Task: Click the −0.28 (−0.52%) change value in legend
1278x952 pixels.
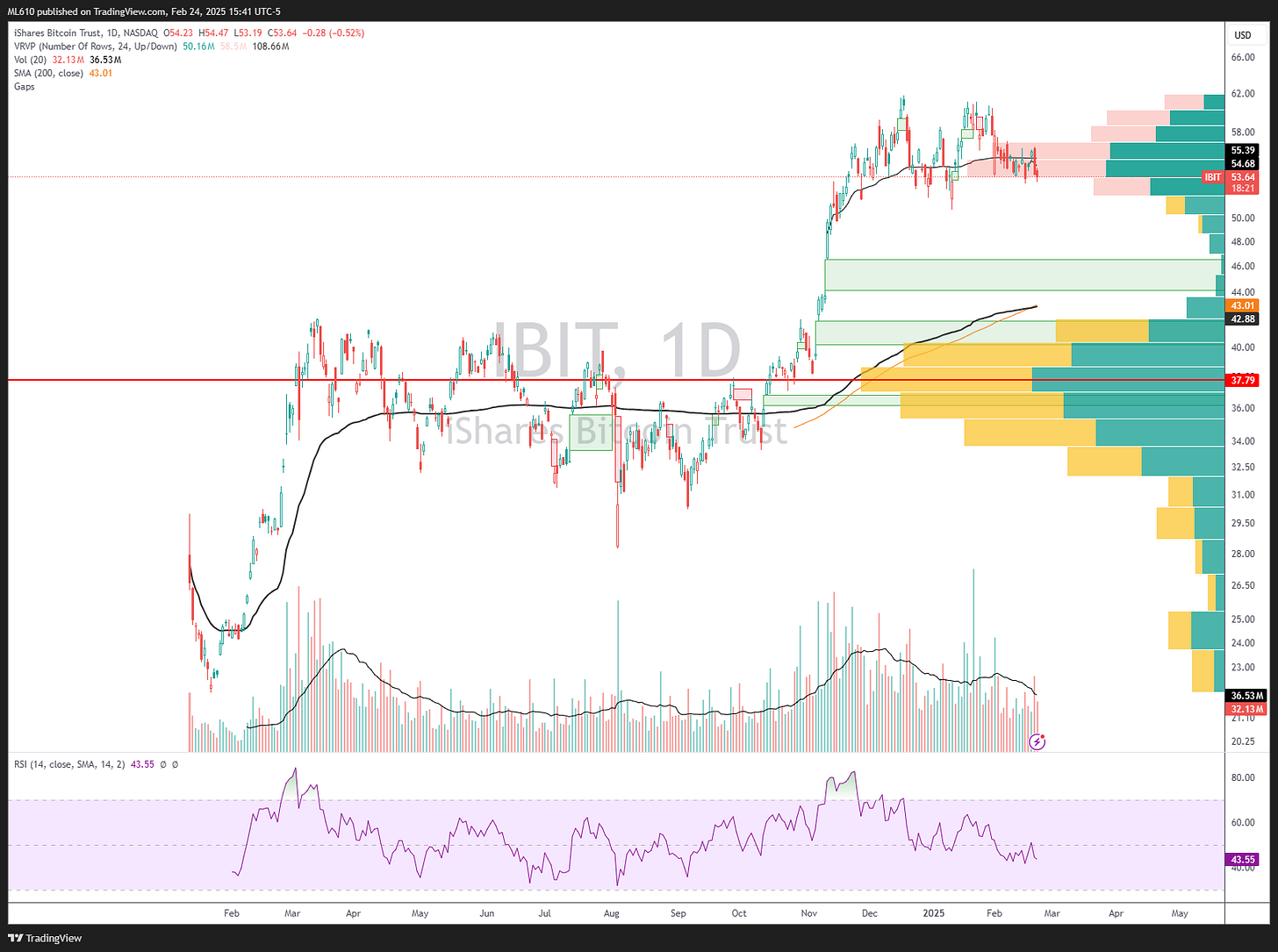Action: coord(333,33)
